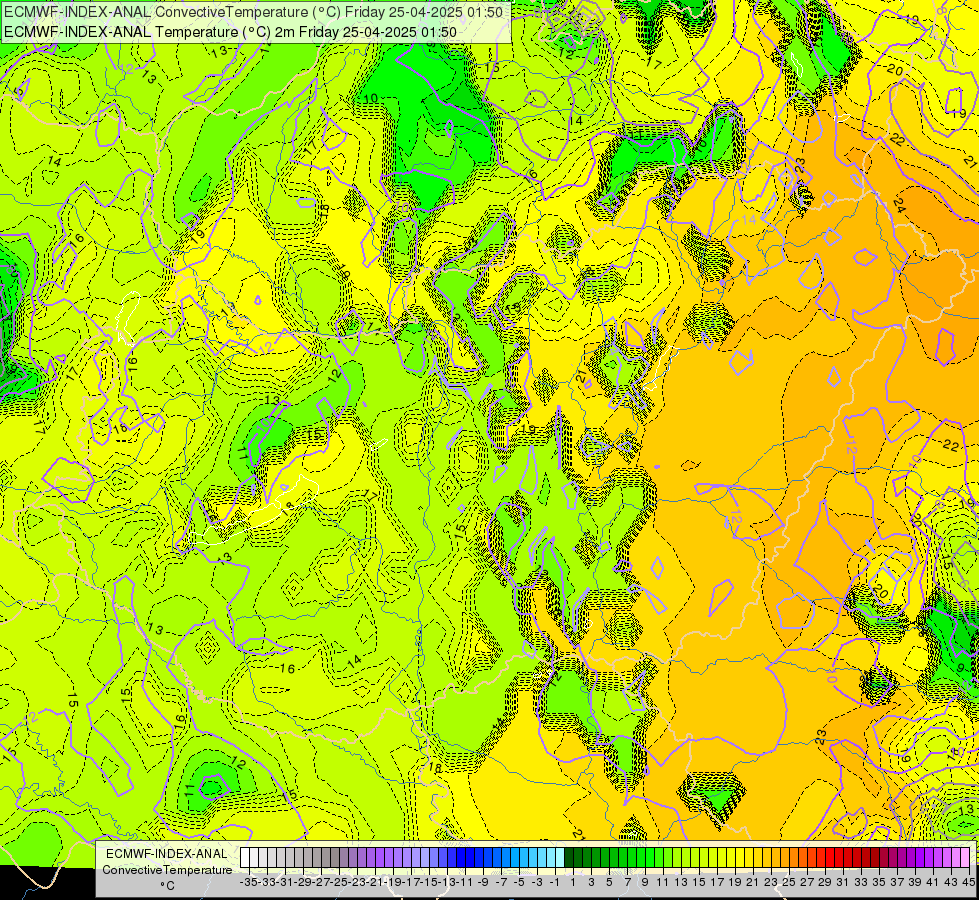979x900 pixels.
Task: Click the legend scale label -9
Action: (483, 882)
